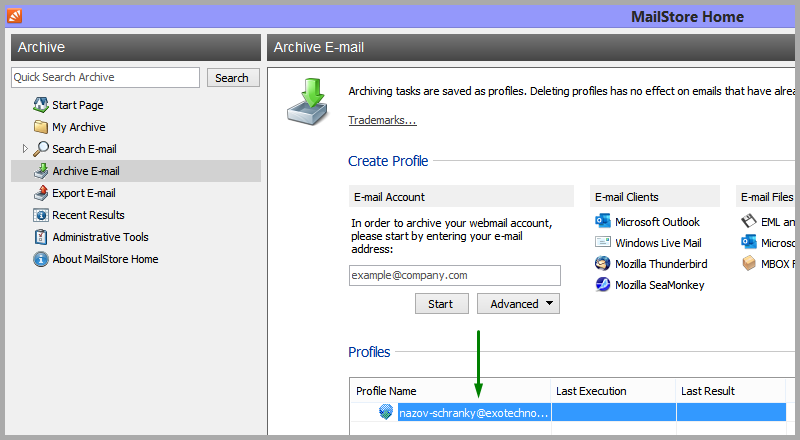Viewport: 800px width, 440px height.
Task: Choose the Mozilla Thunderbird icon
Action: [x=603, y=264]
